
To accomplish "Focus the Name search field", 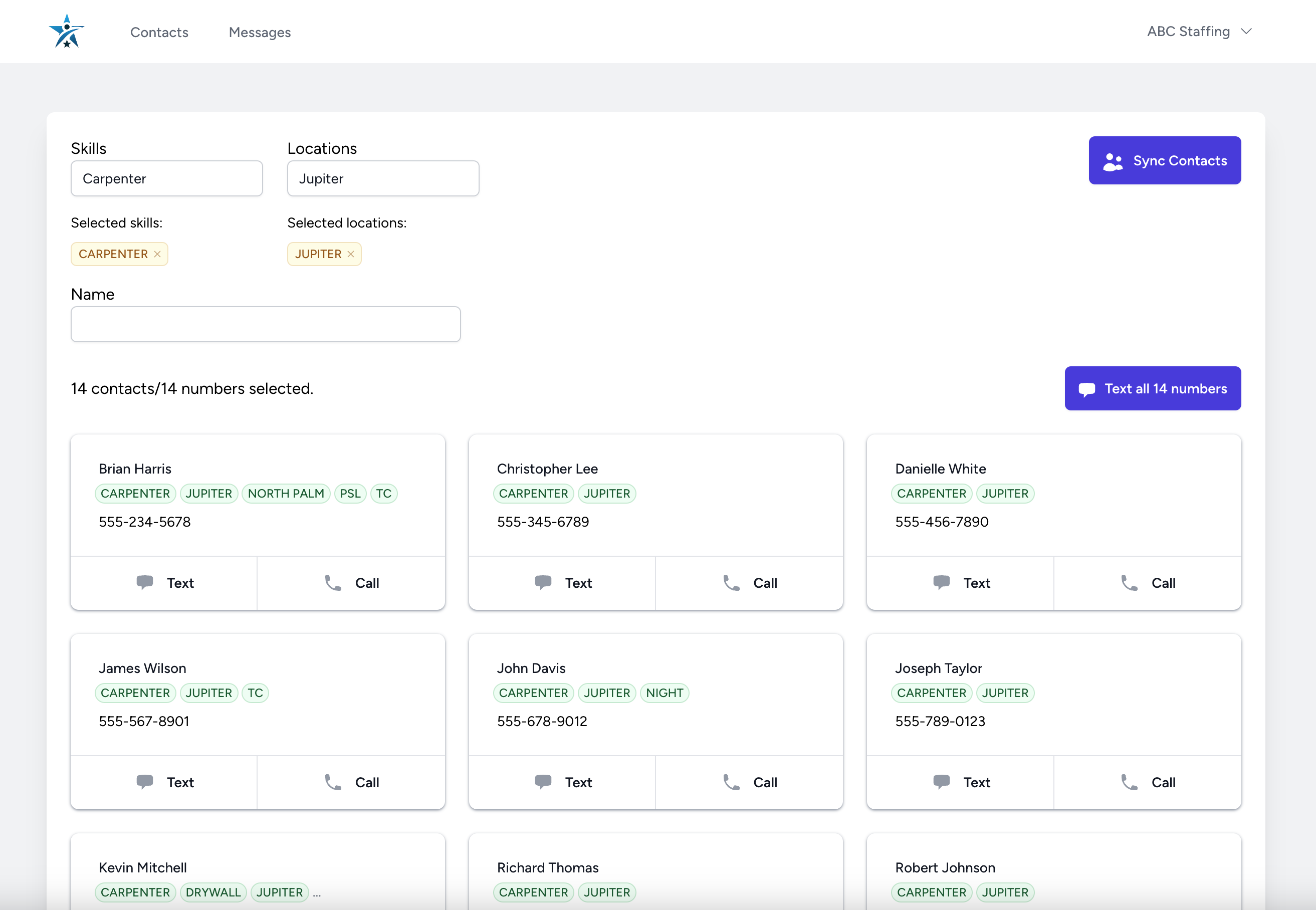I will (x=265, y=324).
